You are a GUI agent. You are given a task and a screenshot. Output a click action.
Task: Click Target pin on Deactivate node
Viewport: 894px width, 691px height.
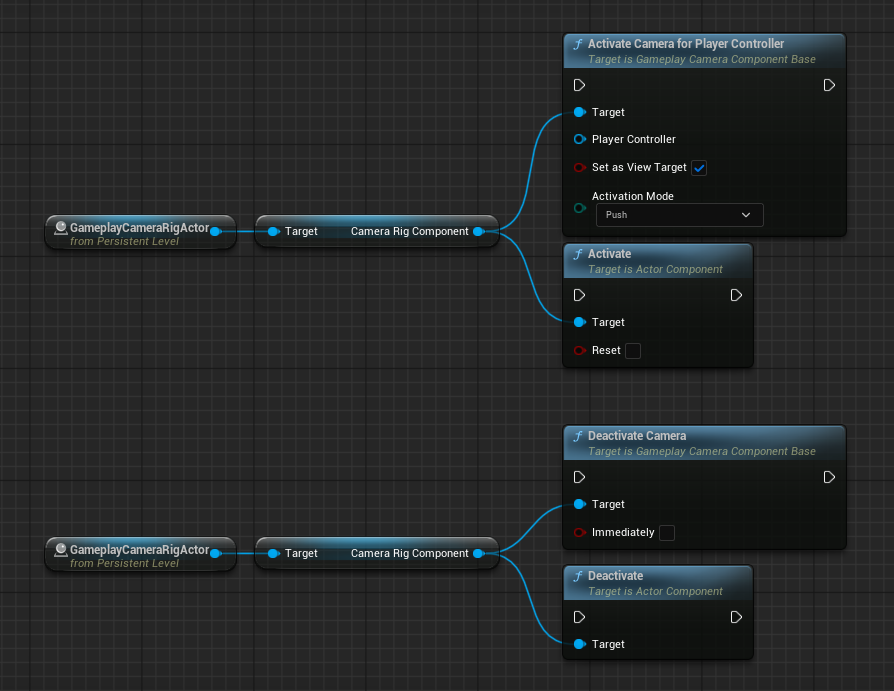[x=580, y=644]
